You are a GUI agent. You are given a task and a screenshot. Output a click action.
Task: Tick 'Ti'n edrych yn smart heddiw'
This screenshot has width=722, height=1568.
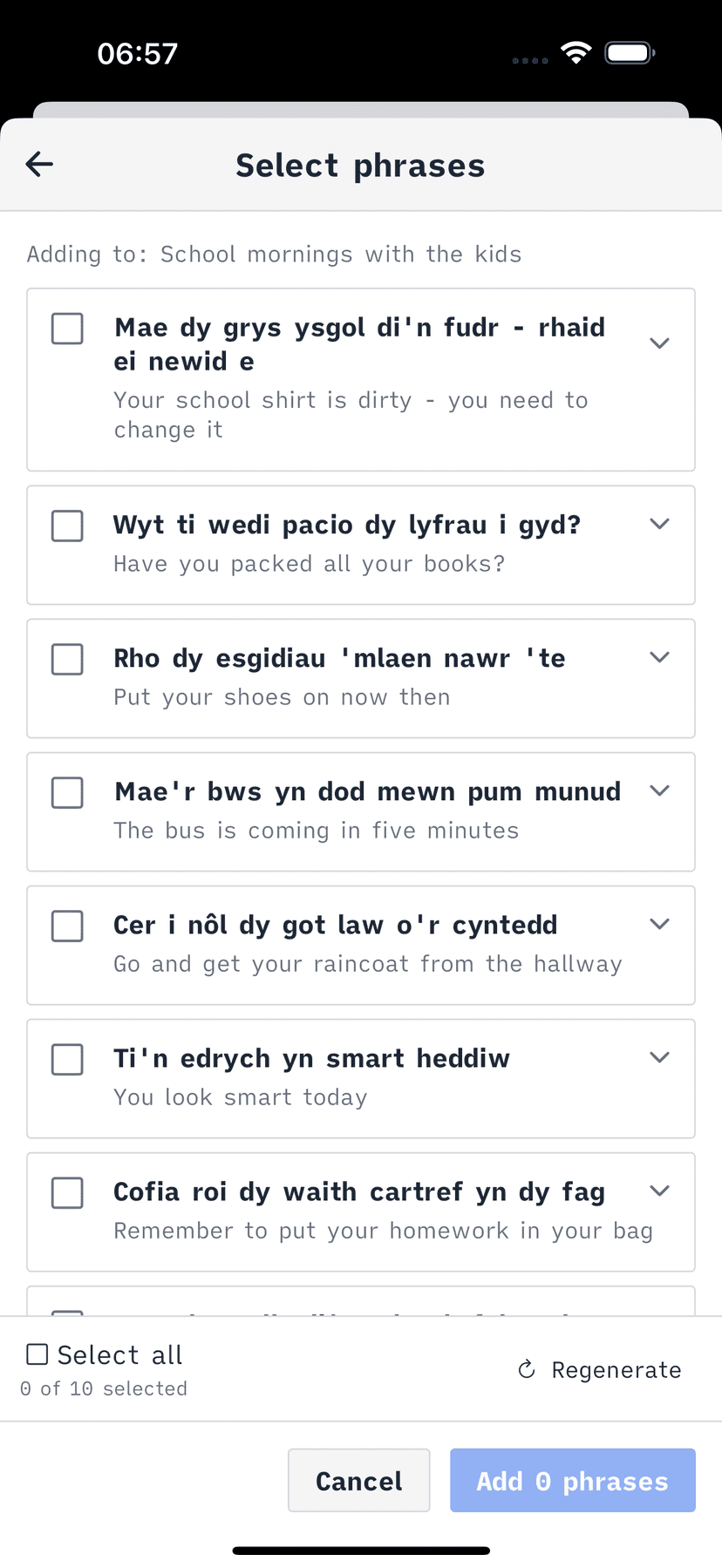coord(67,1060)
